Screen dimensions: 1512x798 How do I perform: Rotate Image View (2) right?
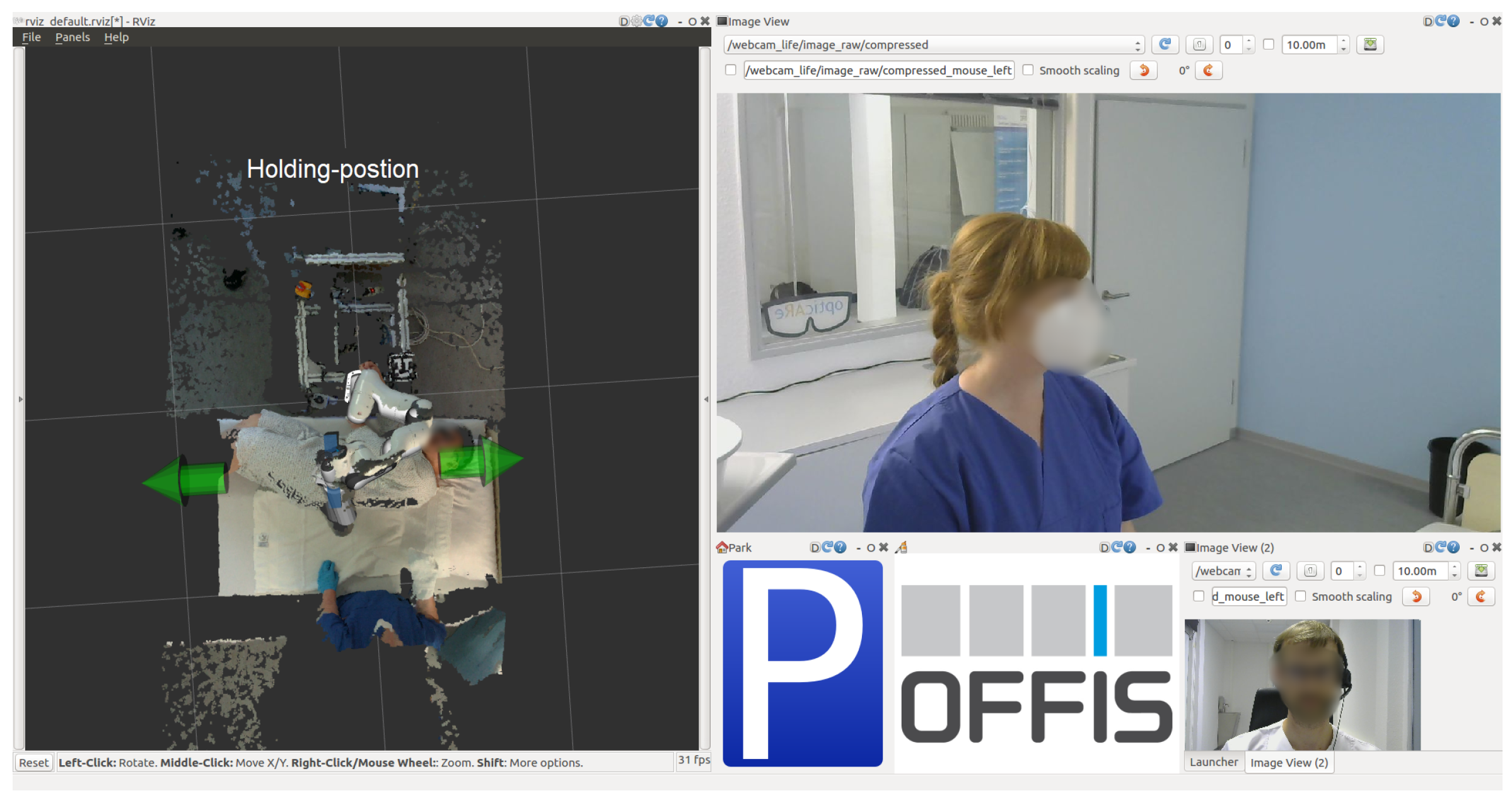click(x=1480, y=597)
